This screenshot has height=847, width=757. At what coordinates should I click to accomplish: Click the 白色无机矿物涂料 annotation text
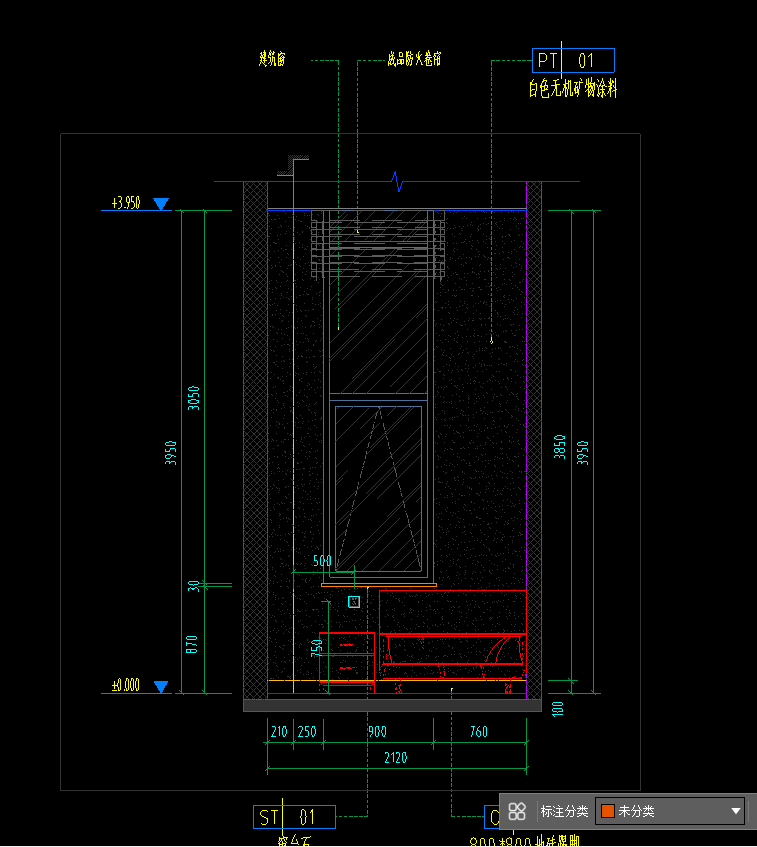point(573,89)
